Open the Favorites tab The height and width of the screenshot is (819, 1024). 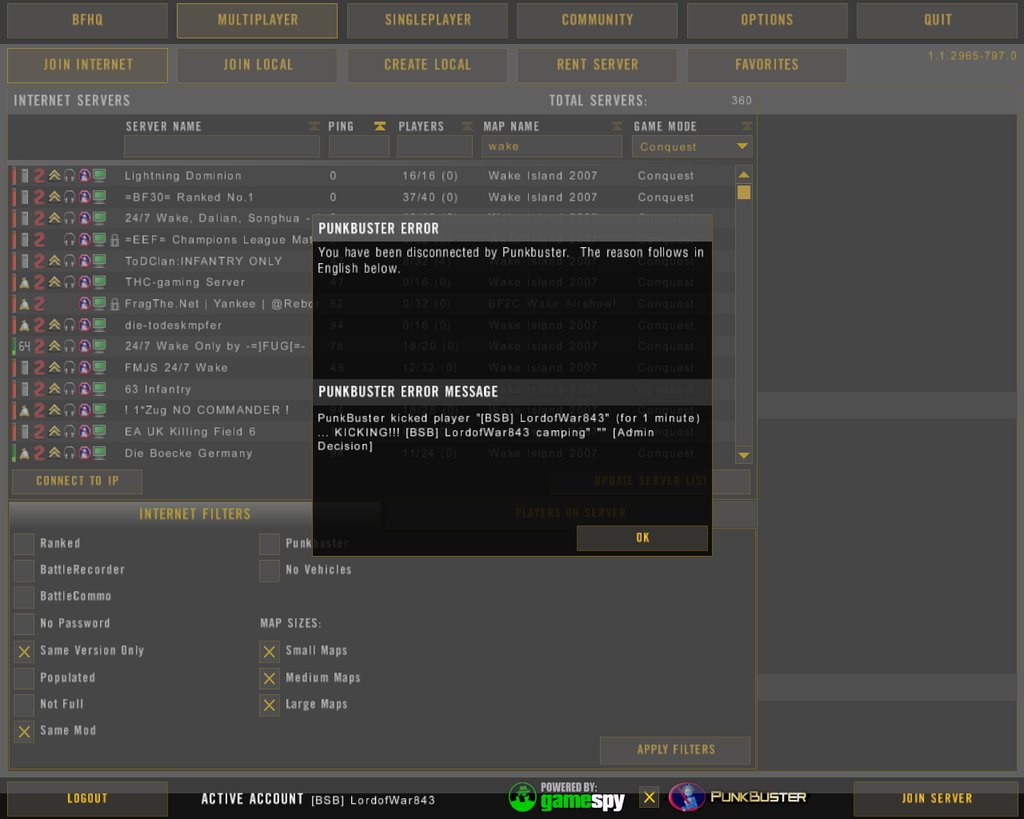point(767,65)
